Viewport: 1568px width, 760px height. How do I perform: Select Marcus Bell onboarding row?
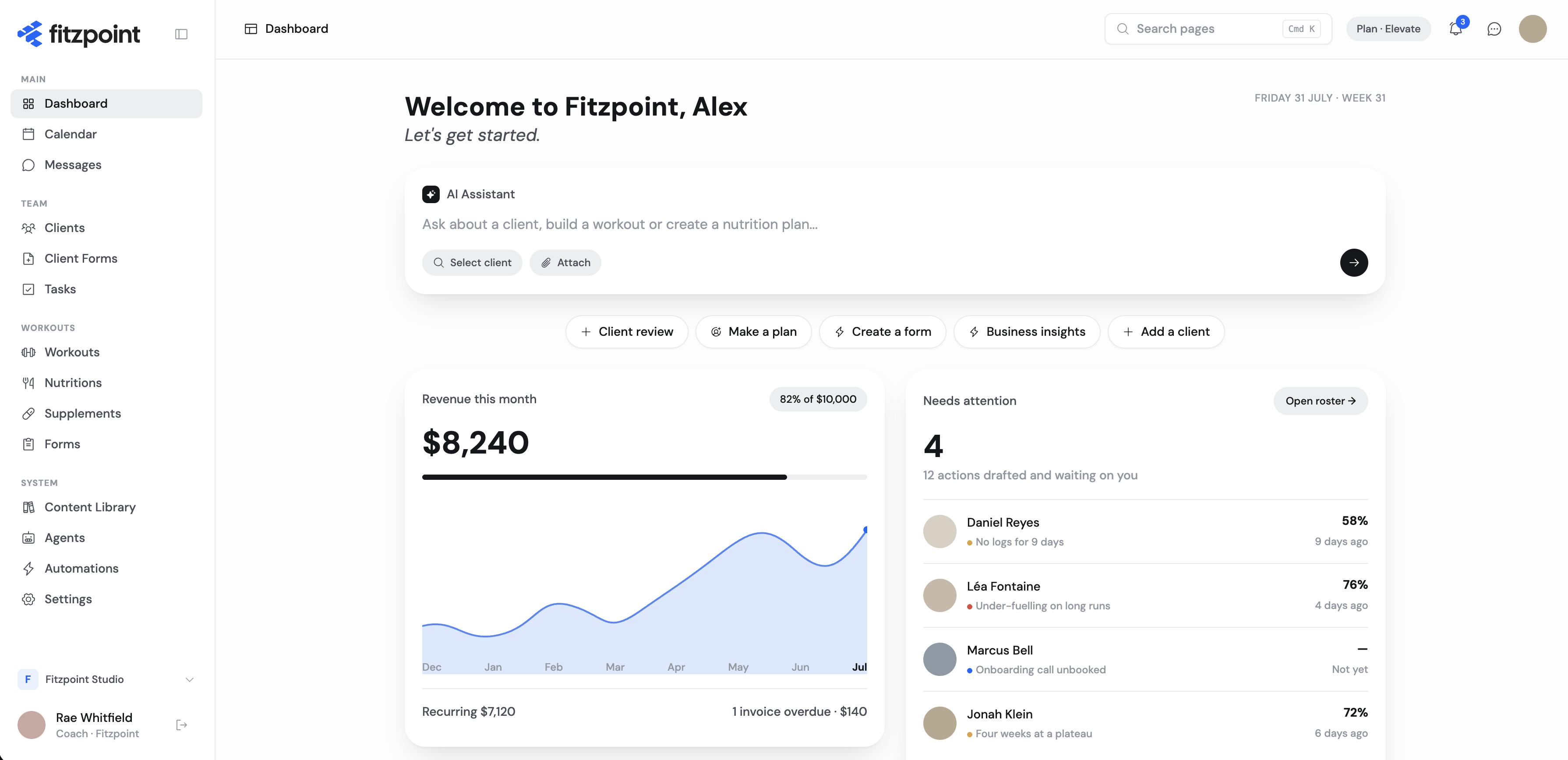coord(1145,659)
